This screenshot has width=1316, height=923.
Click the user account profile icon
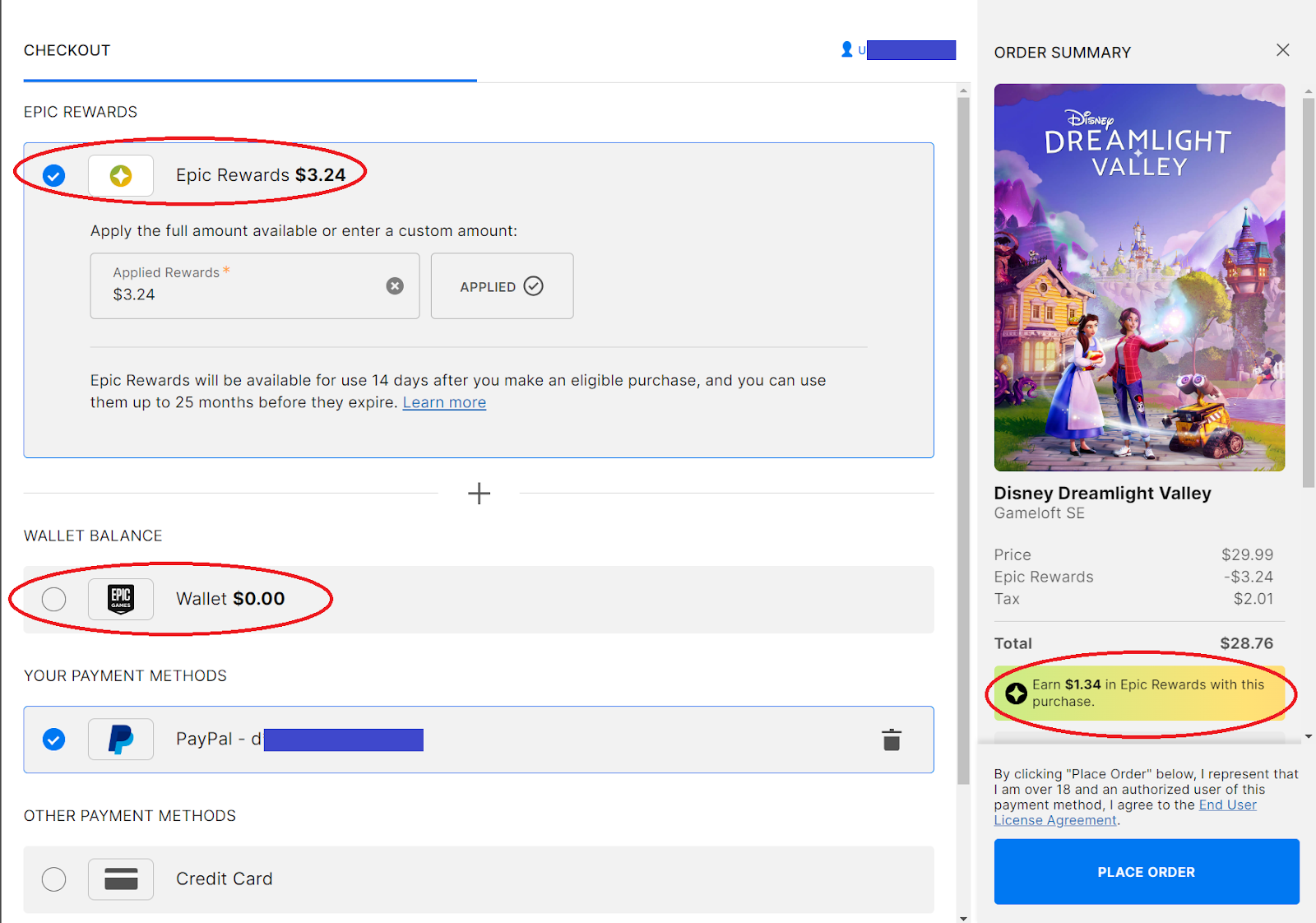pos(846,49)
